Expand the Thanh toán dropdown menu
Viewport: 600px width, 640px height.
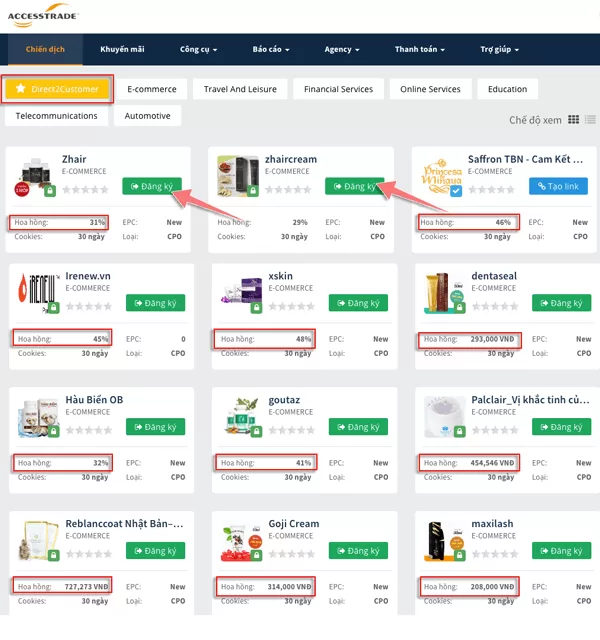(x=420, y=49)
